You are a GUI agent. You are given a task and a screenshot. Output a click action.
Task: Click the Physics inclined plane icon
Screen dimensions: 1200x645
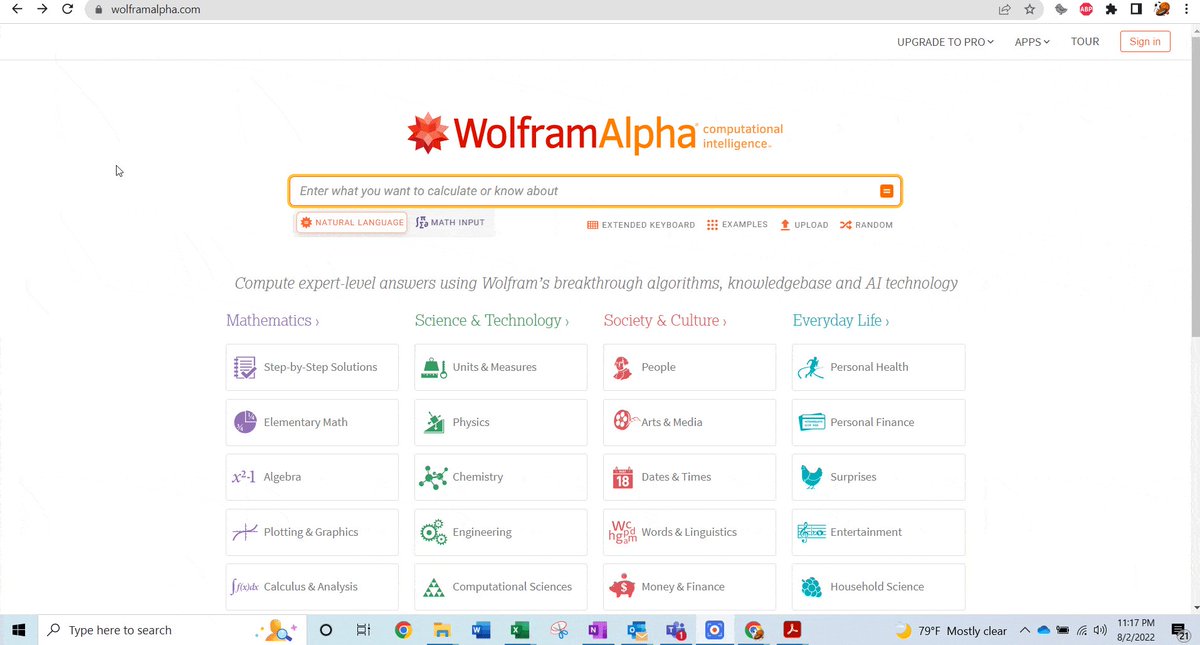433,422
